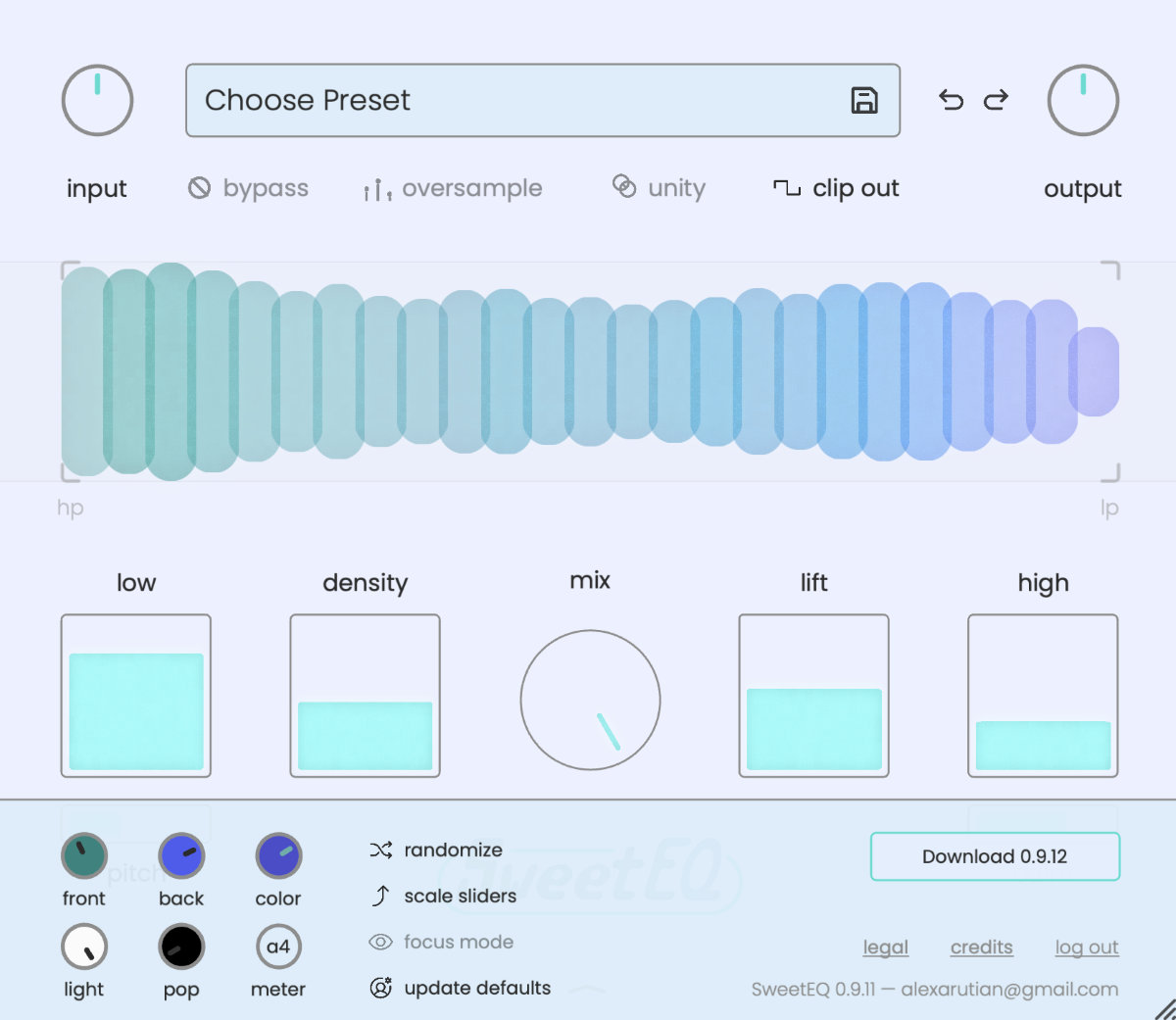Select the a4 meter button
The height and width of the screenshot is (1020, 1176).
click(278, 947)
